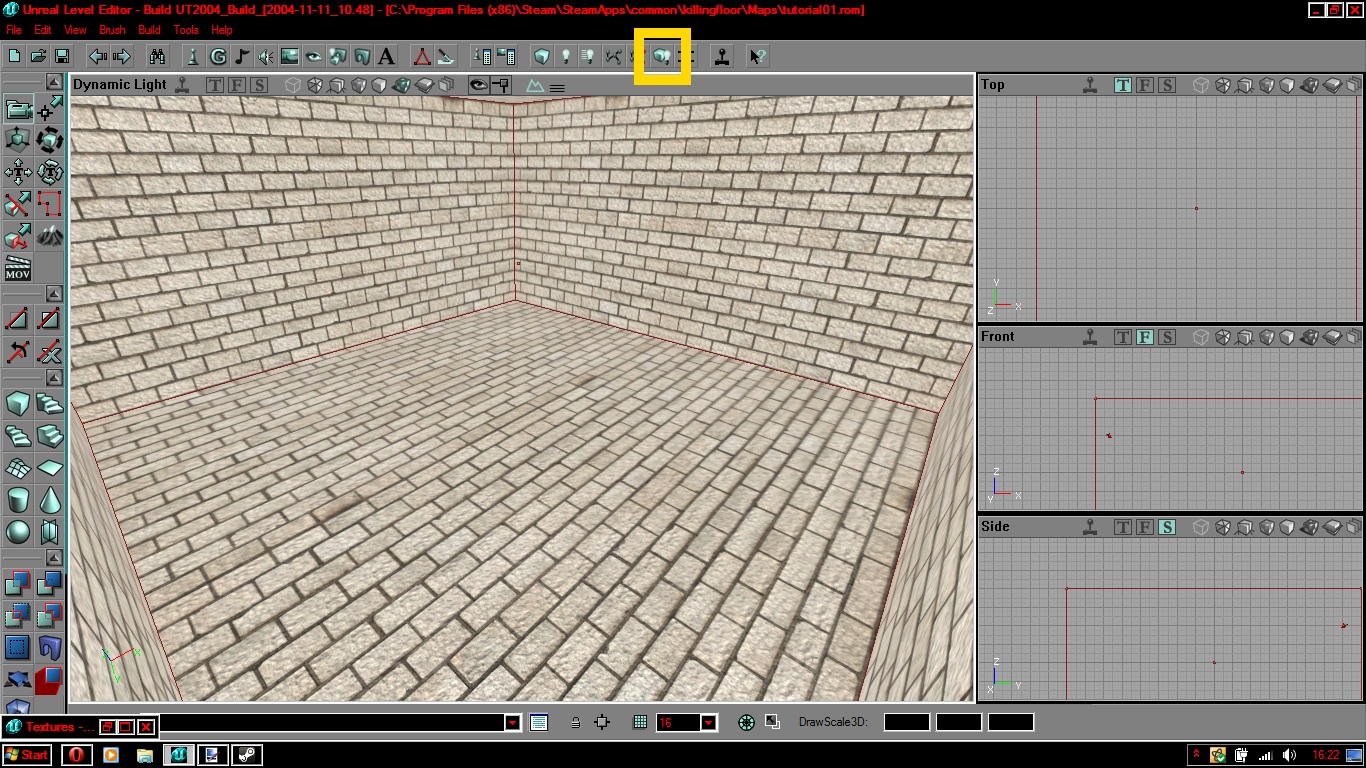Collapse the brush clipping section arrow
This screenshot has width=1366, height=768.
(54, 294)
